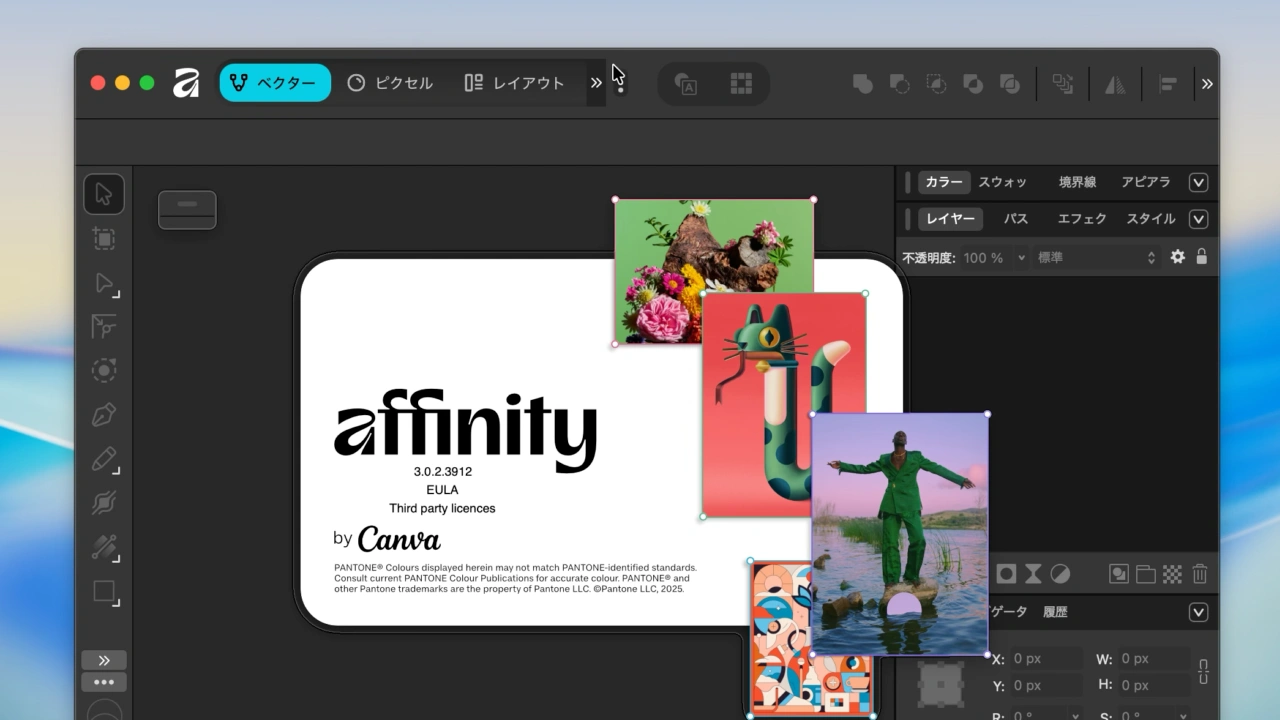The width and height of the screenshot is (1280, 720).
Task: Switch to the 履歴 history tab
Action: 1055,611
